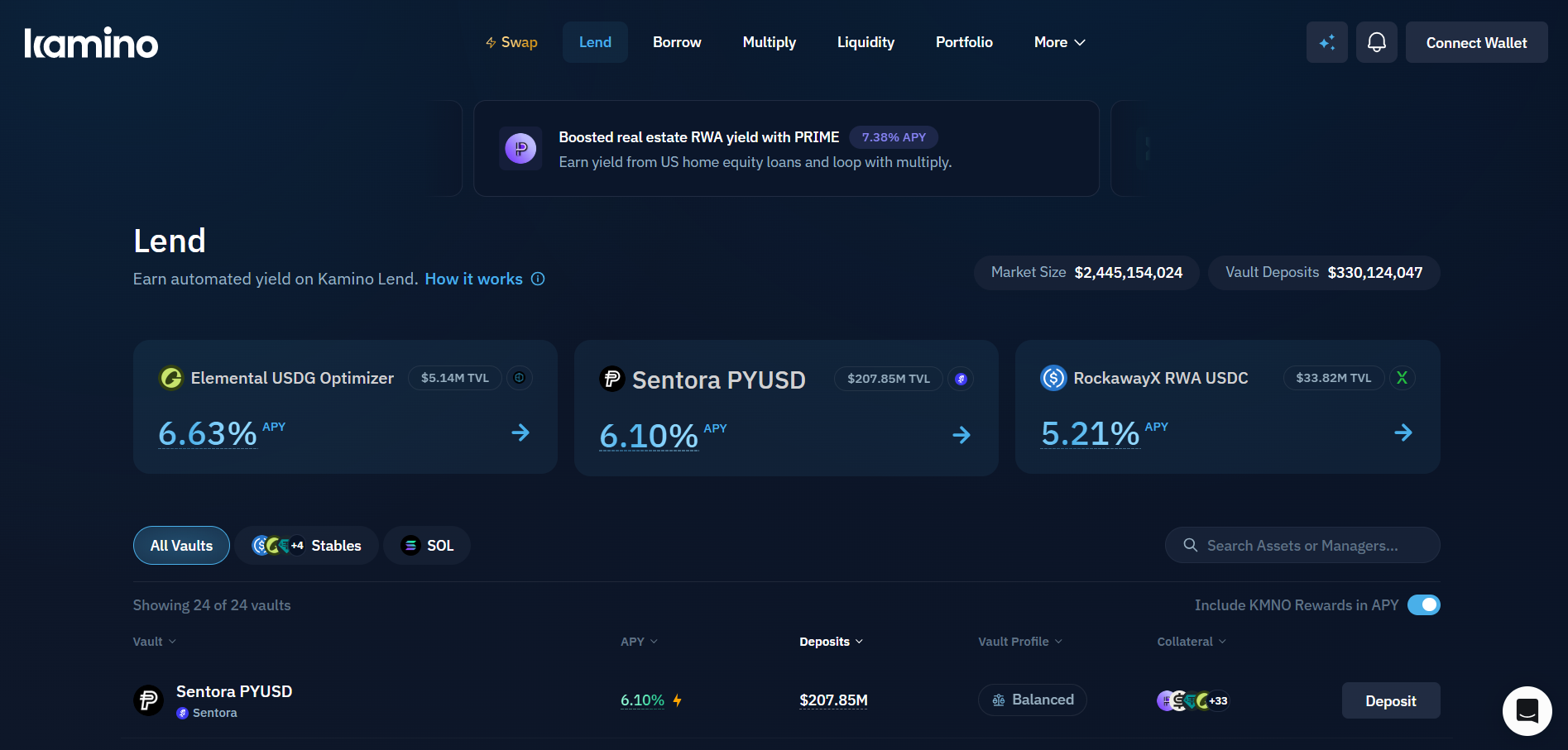Screen dimensions: 1568x750
Task: Open the AI sparkle assistant icon
Action: 1327,42
